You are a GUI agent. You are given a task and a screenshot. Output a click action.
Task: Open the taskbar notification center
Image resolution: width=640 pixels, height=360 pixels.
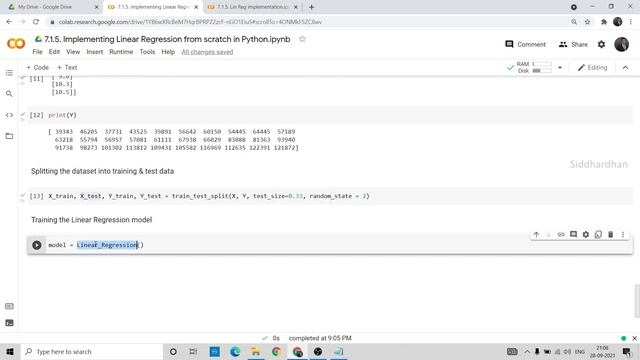coord(627,351)
